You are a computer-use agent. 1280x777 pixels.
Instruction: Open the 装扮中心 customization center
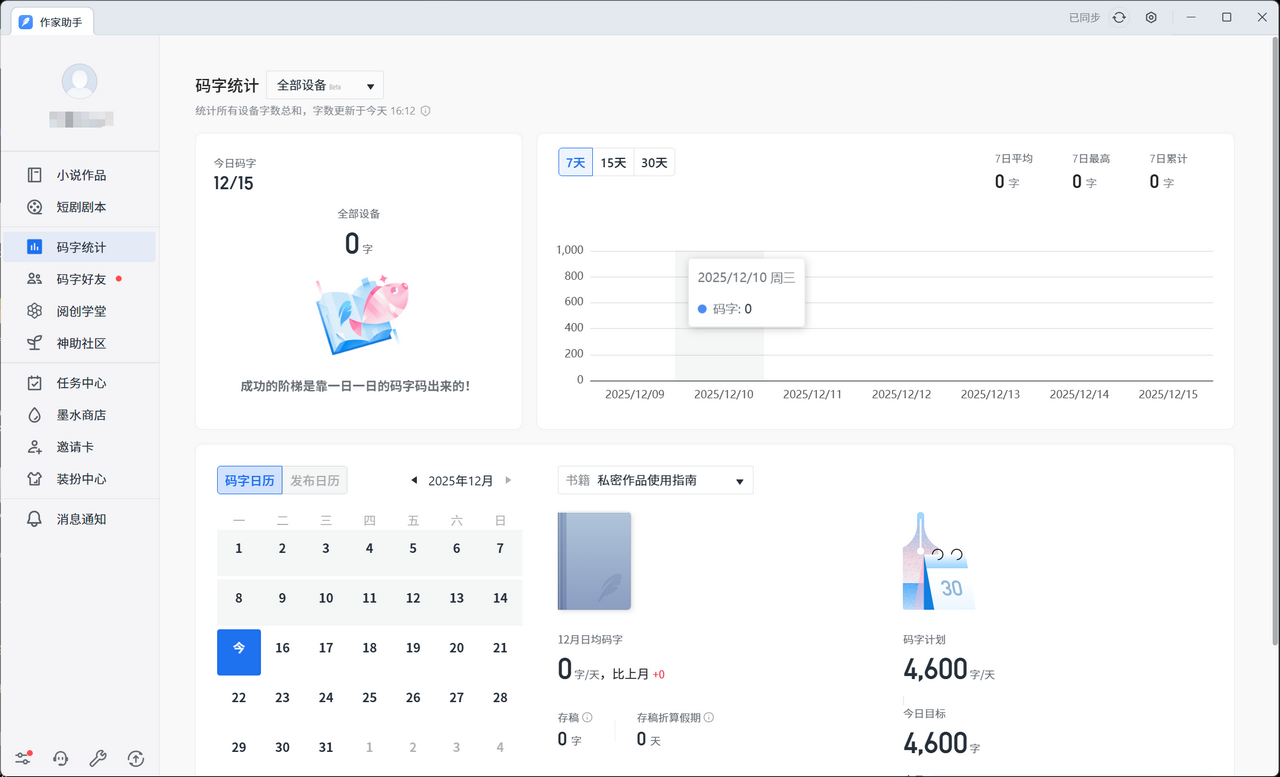[80, 478]
